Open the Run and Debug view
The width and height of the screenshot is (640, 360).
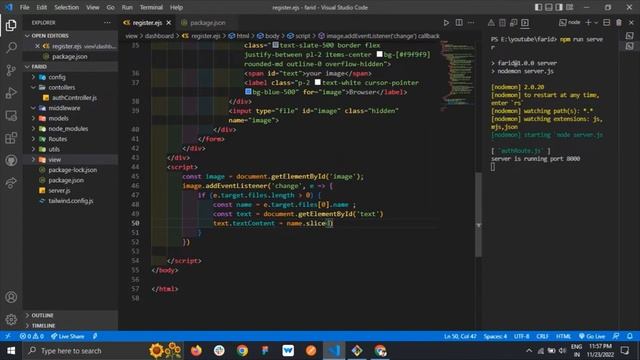pyautogui.click(x=11, y=93)
